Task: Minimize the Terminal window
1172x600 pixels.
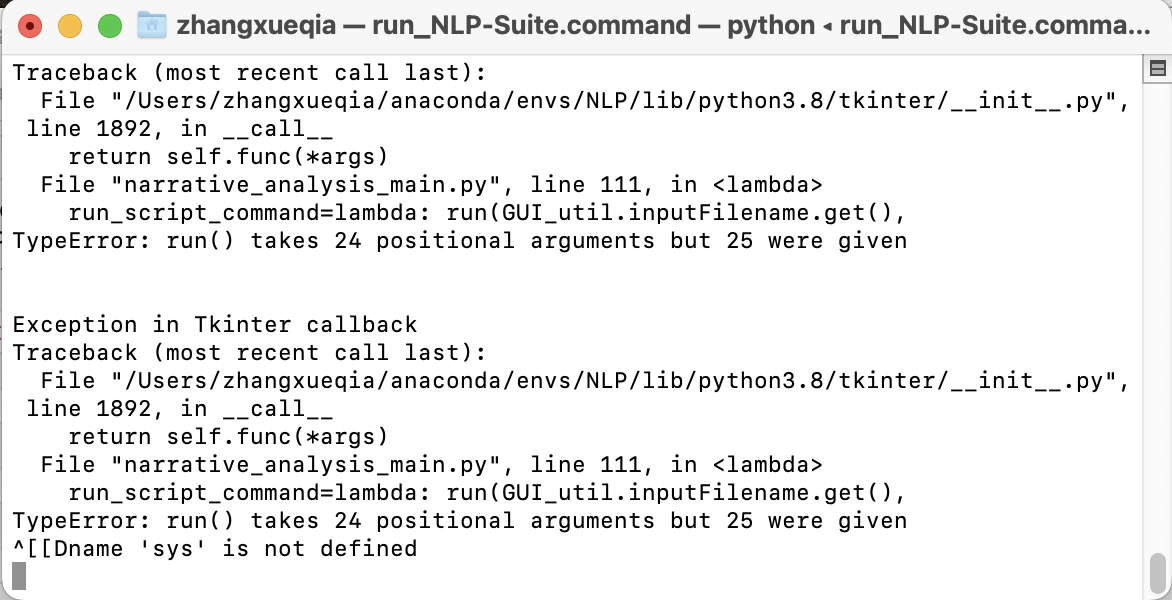Action: (x=69, y=24)
